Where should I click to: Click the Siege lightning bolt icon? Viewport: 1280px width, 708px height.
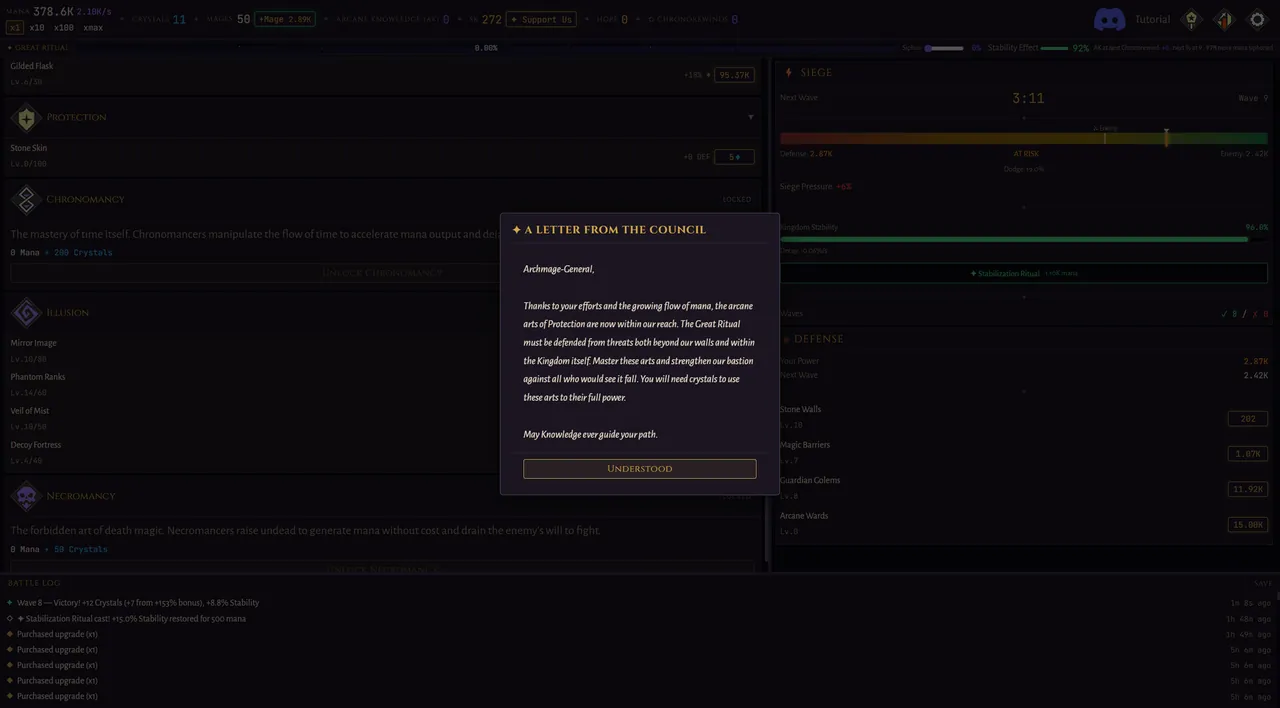(x=788, y=72)
